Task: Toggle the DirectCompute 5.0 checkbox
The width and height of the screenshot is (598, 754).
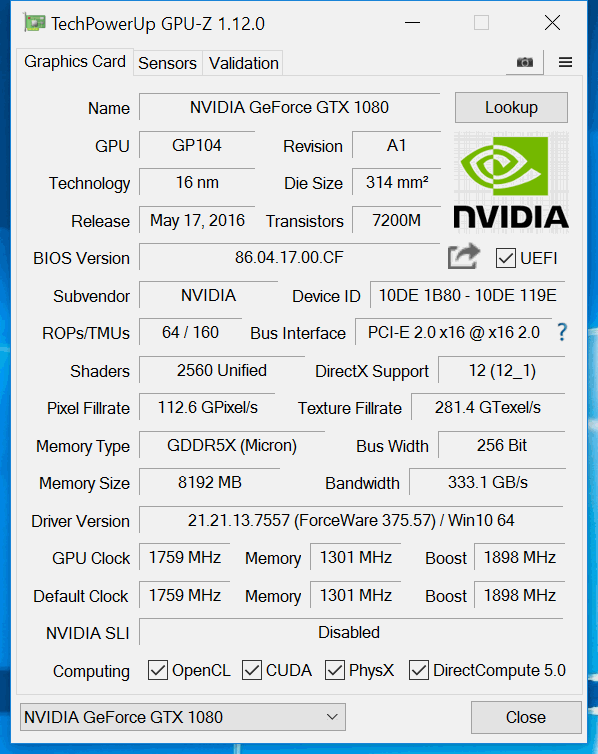Action: 419,670
